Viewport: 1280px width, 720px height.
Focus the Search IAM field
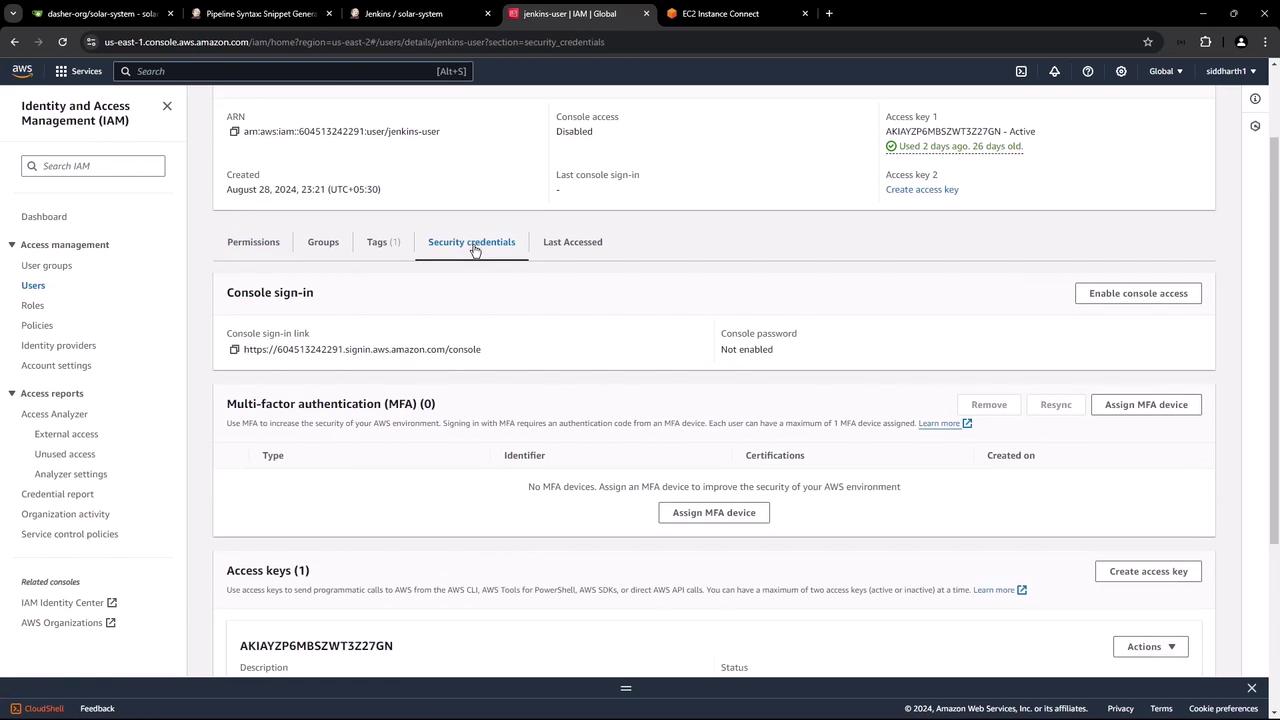[x=93, y=166]
